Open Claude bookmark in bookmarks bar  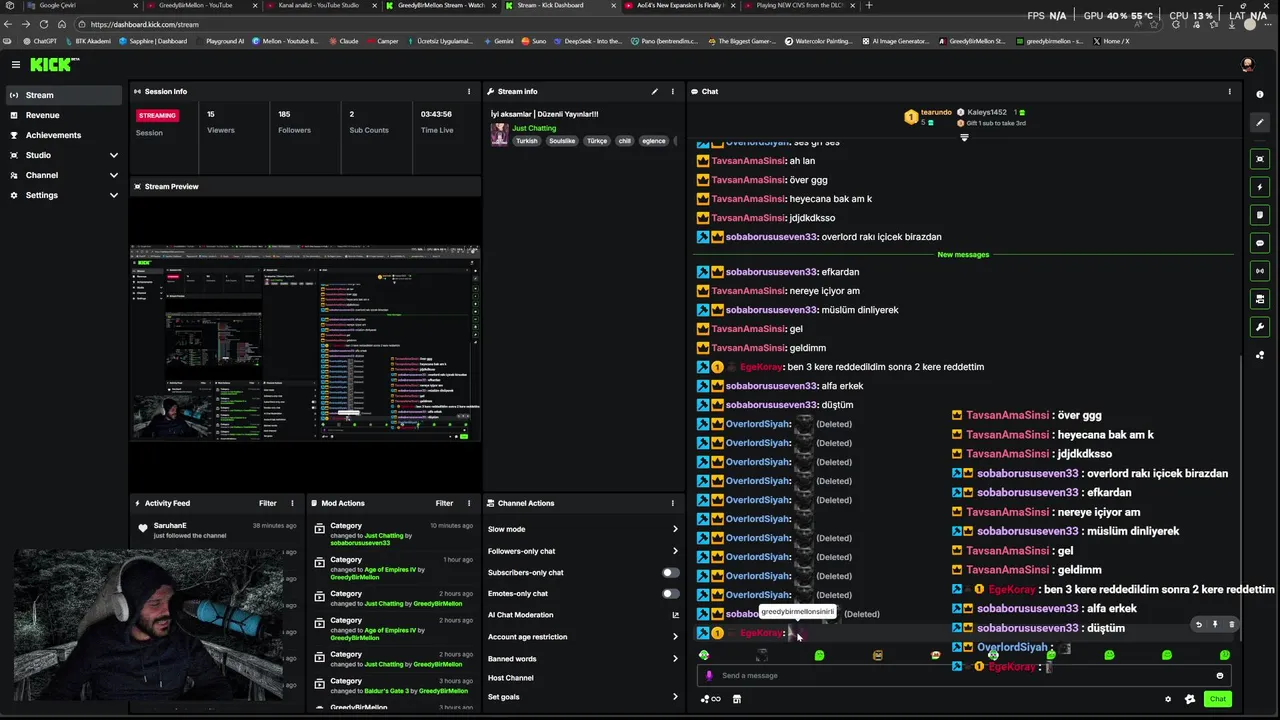click(x=343, y=41)
